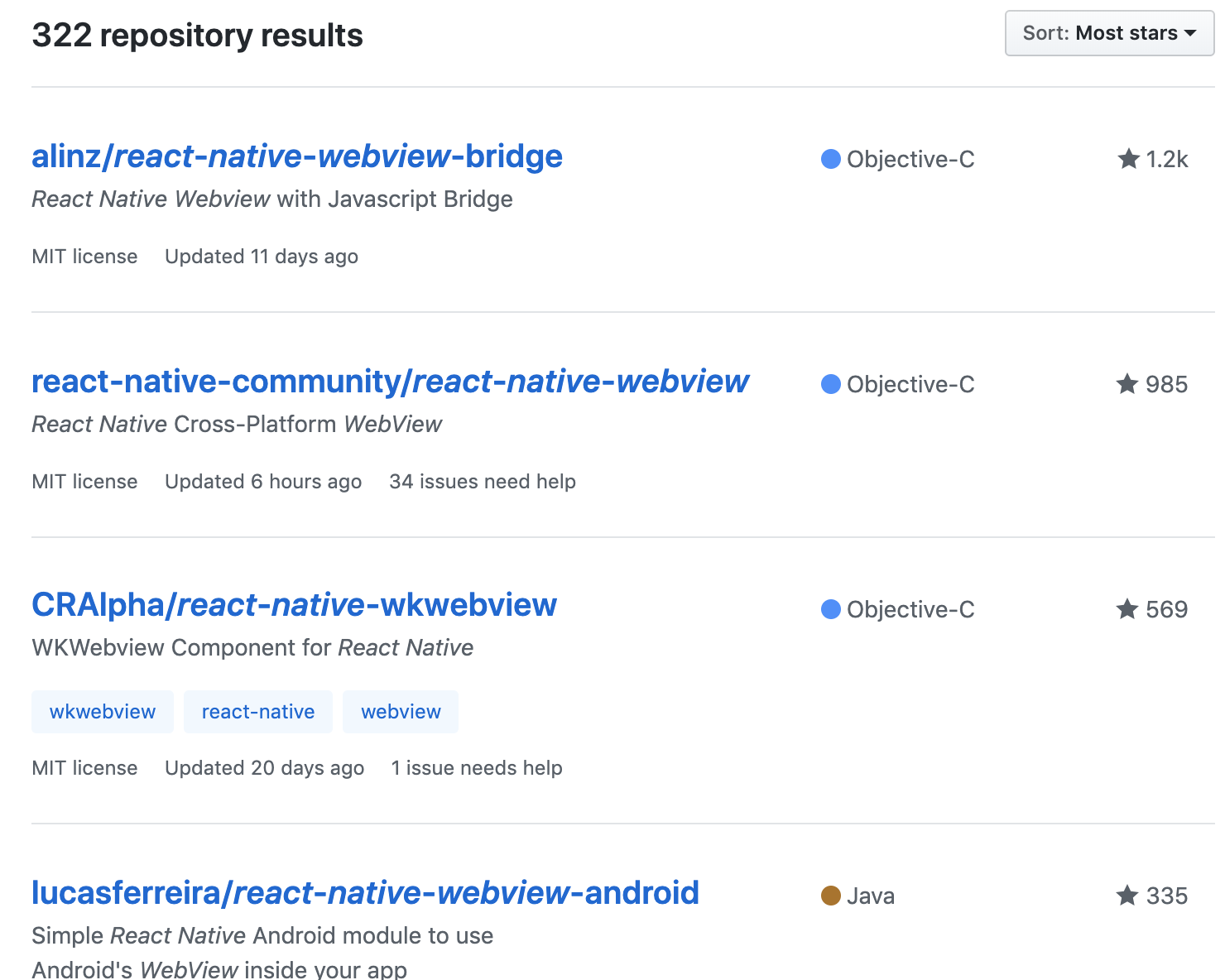Click the star icon beside 569
Viewport: 1225px width, 980px height.
coord(1127,609)
